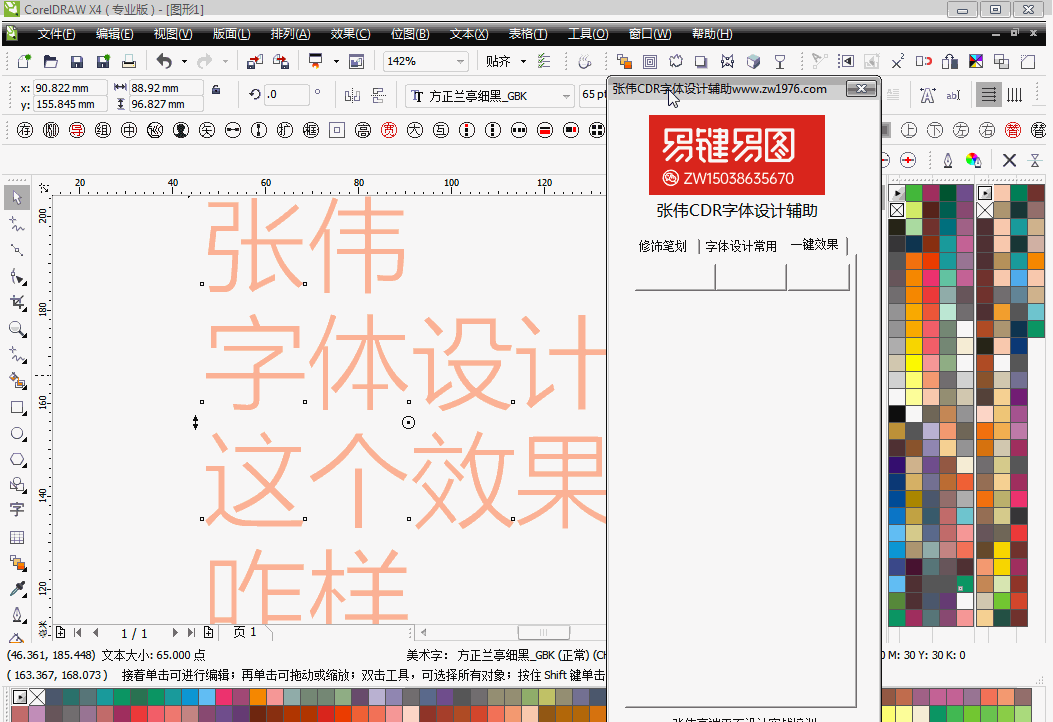Click the document horizontal scrollbar
Image resolution: width=1053 pixels, height=722 pixels.
543,632
